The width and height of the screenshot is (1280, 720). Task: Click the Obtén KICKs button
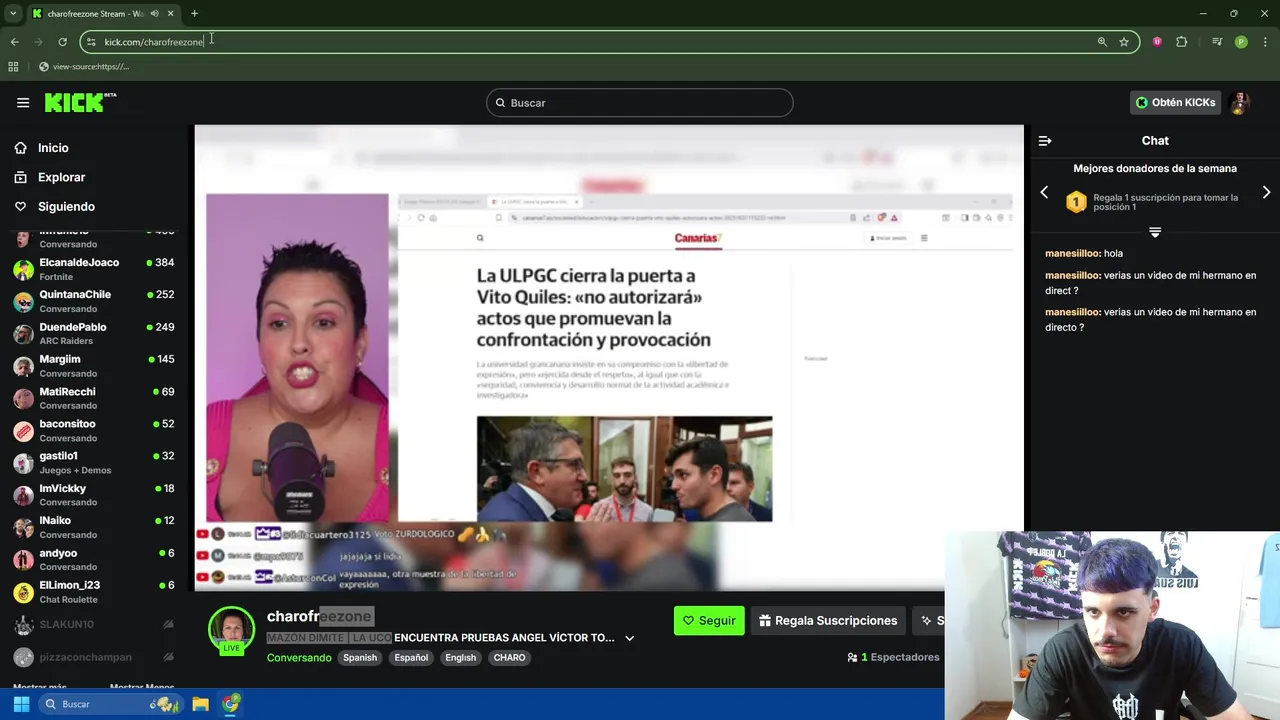[1176, 102]
